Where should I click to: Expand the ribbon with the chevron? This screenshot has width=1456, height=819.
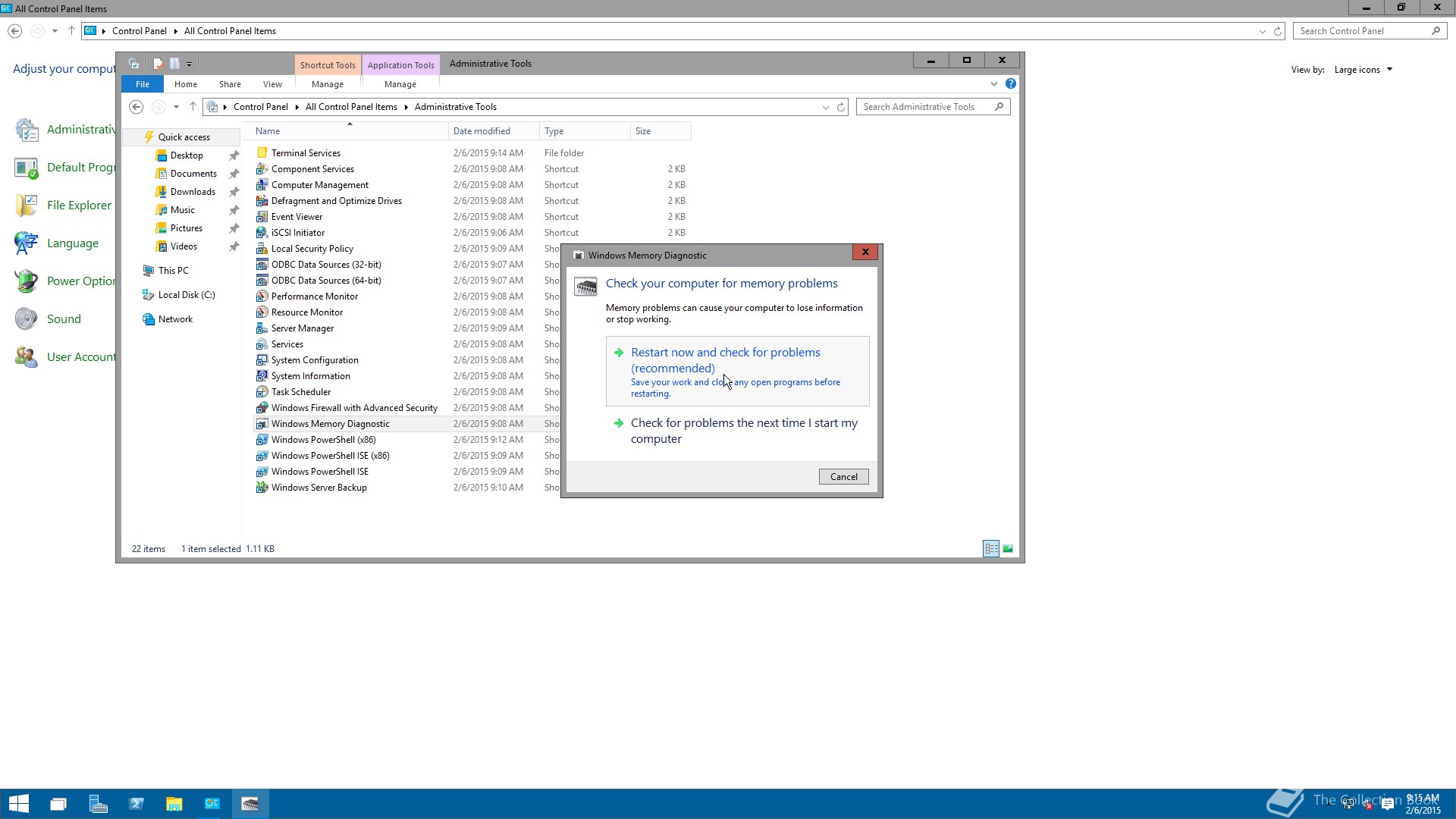pos(994,83)
